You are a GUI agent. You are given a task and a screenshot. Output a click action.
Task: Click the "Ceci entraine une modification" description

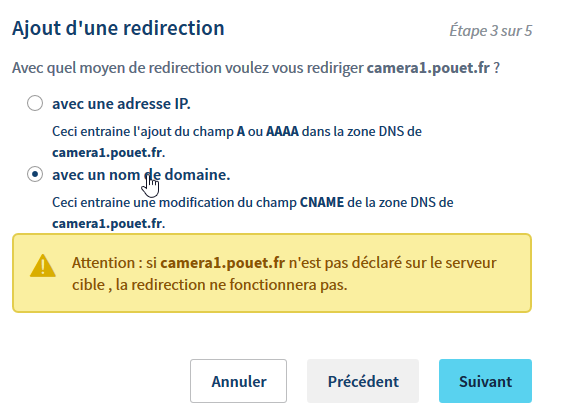[x=151, y=202]
